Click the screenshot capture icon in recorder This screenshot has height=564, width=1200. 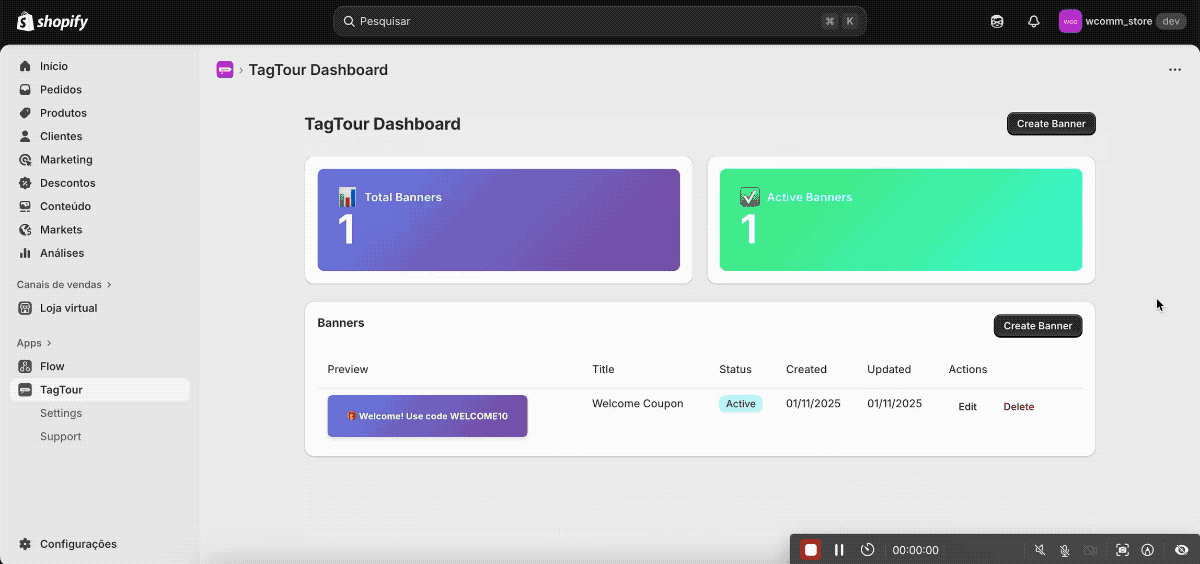[1122, 550]
